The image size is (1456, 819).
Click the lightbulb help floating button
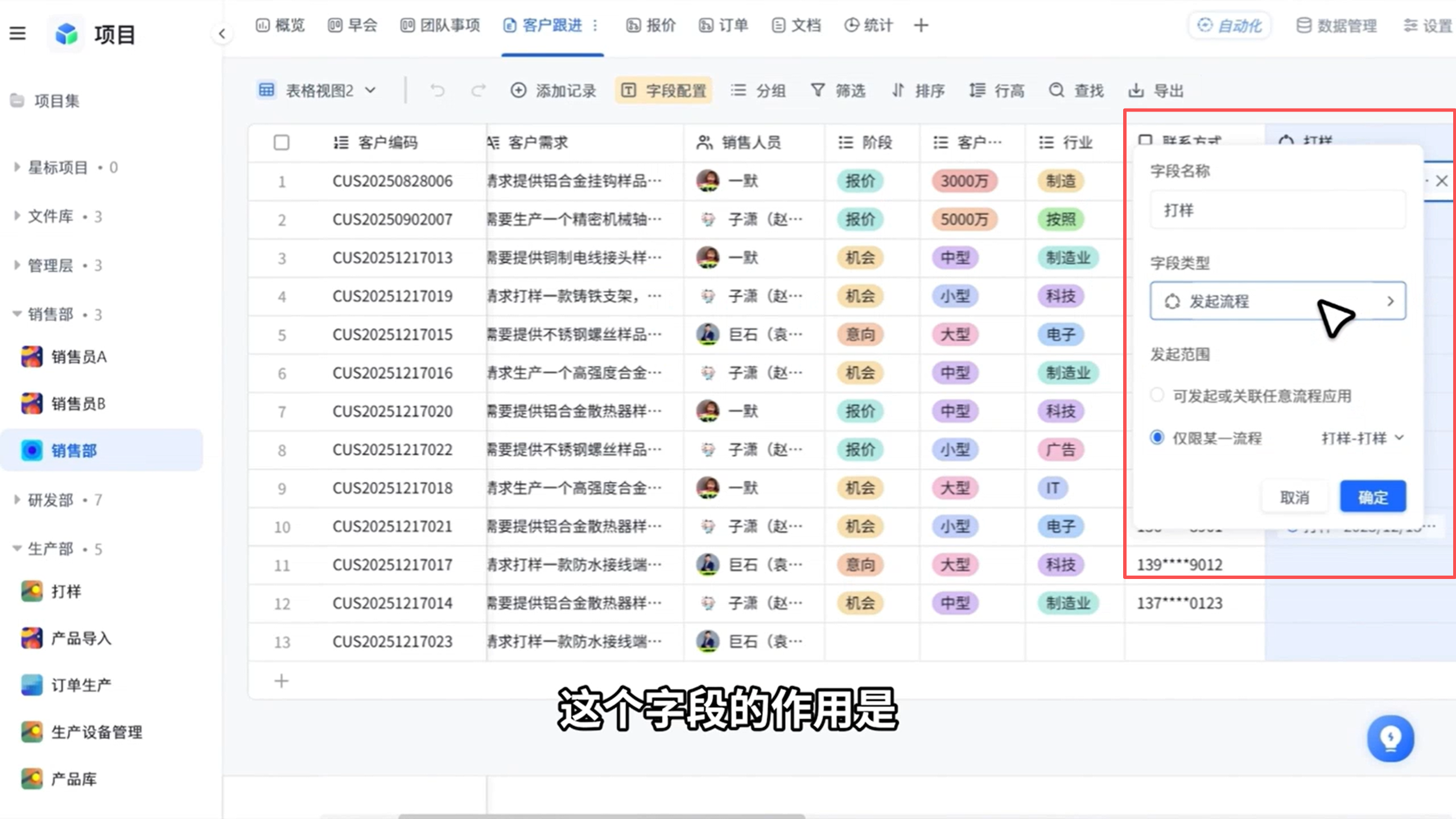point(1391,738)
